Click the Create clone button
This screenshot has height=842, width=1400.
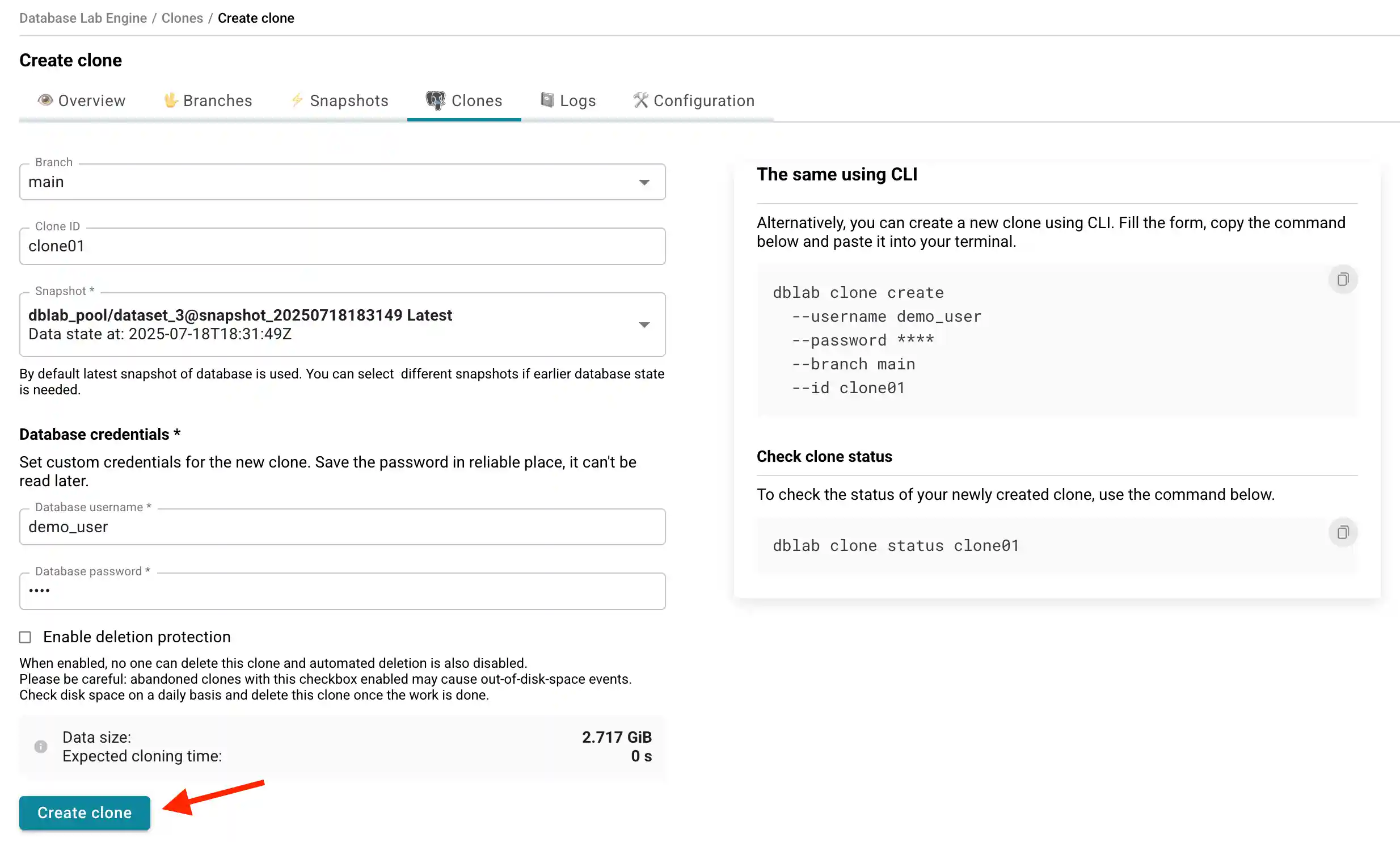pyautogui.click(x=84, y=812)
